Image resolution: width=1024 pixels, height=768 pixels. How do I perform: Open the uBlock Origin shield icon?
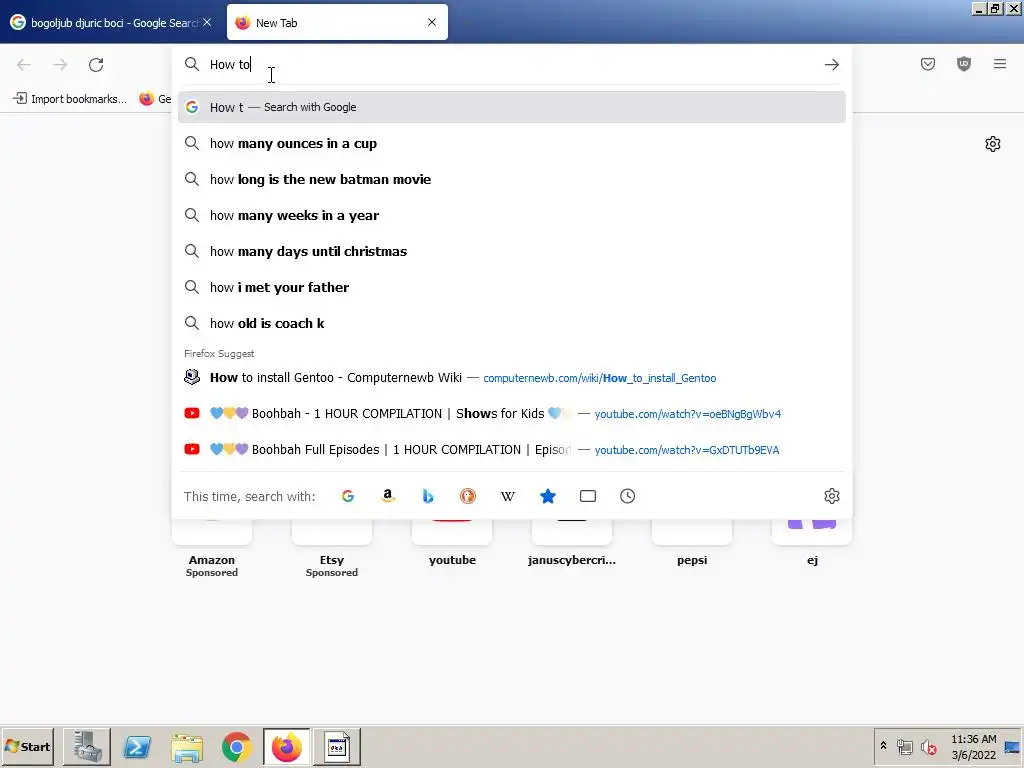click(x=963, y=64)
